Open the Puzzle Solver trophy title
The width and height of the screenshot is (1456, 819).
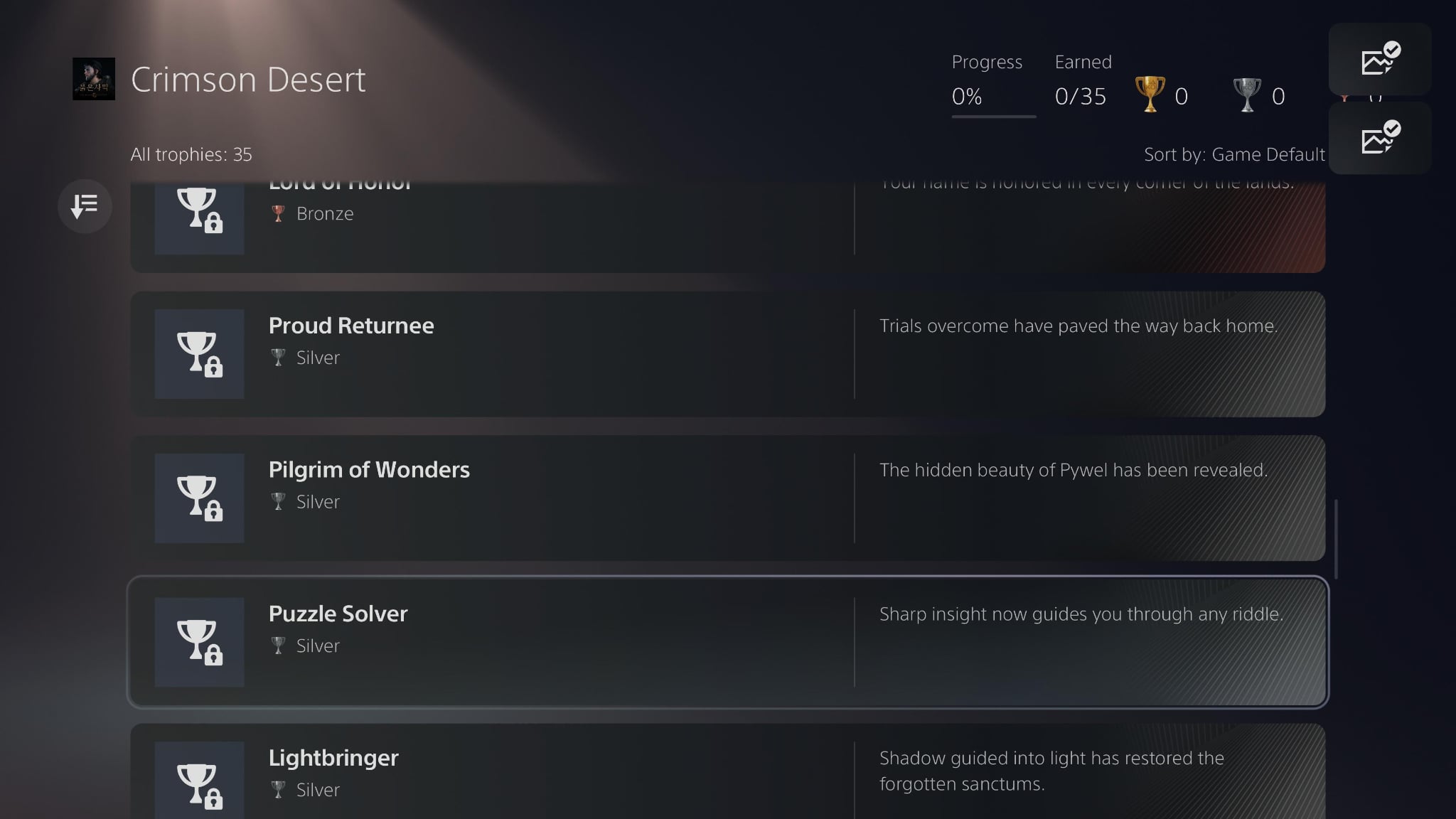(x=338, y=614)
